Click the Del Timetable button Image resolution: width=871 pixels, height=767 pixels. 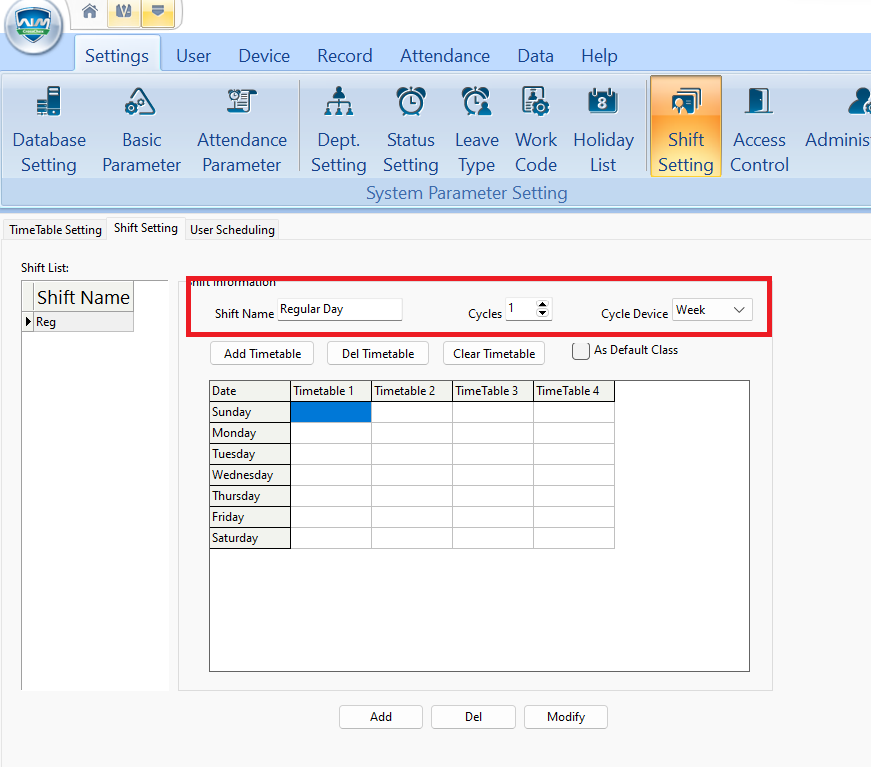(378, 354)
